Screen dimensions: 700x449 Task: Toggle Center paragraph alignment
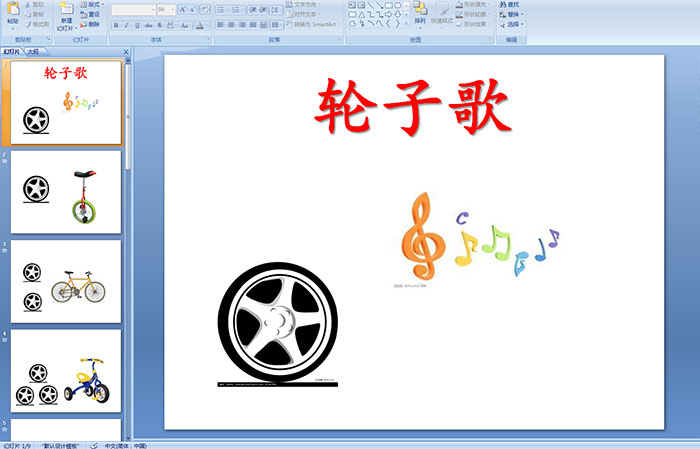point(231,25)
